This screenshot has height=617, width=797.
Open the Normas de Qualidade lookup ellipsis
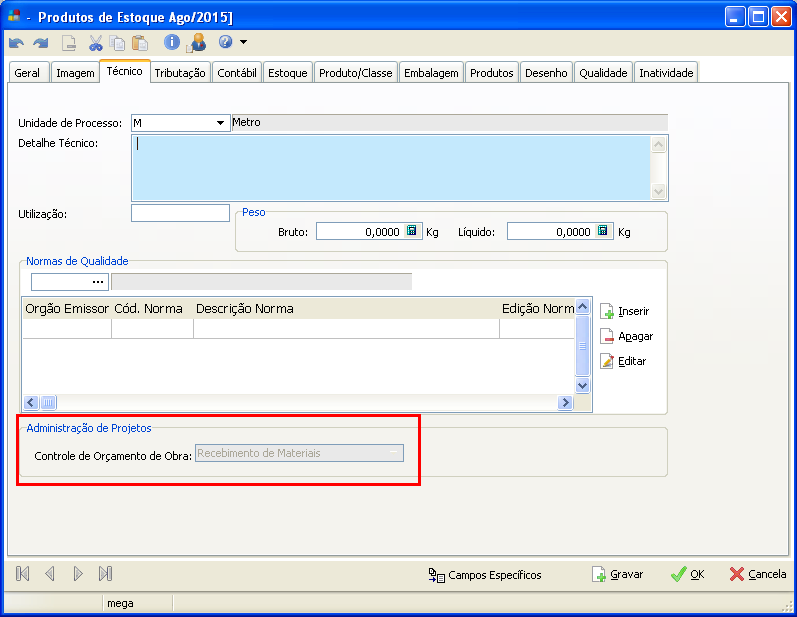click(x=98, y=282)
